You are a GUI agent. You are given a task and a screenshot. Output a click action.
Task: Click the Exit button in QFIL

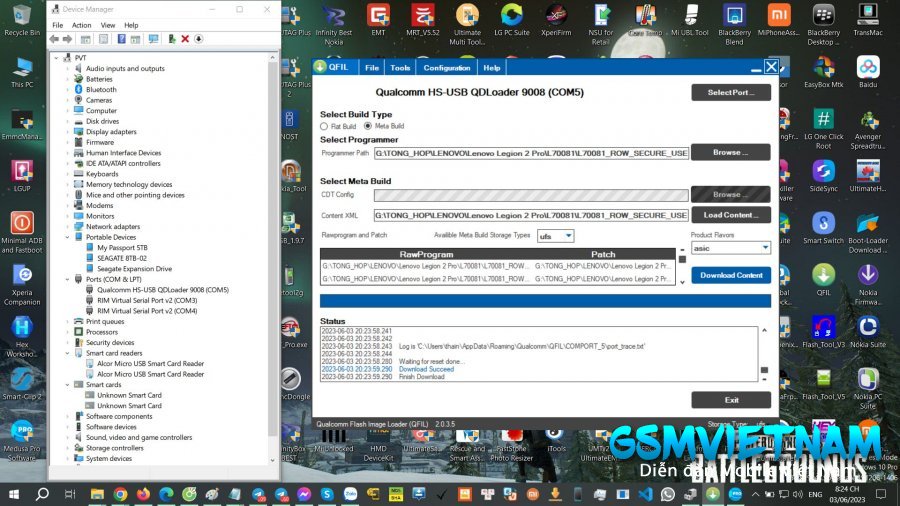pos(731,400)
